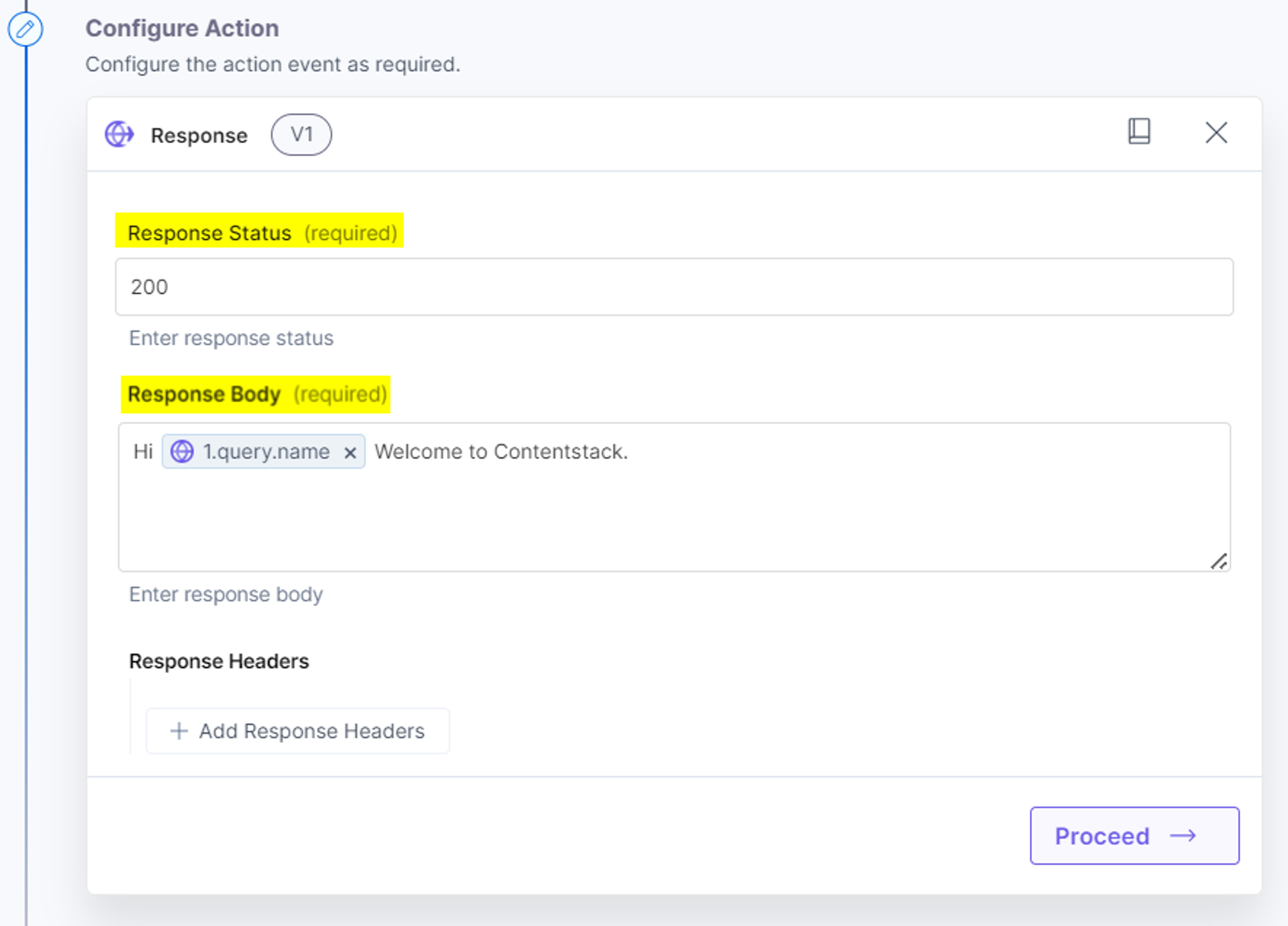Click the Proceed button
This screenshot has width=1288, height=926.
(1134, 835)
